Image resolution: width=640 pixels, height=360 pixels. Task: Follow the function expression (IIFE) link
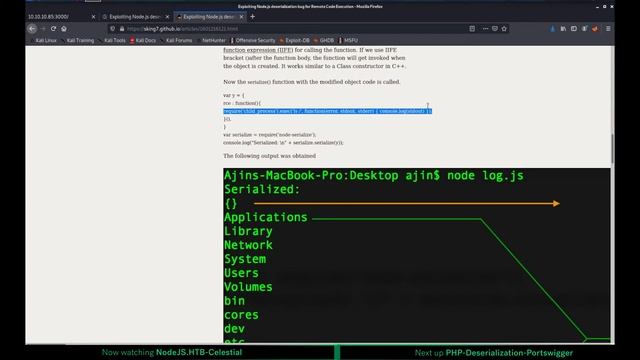(258, 50)
